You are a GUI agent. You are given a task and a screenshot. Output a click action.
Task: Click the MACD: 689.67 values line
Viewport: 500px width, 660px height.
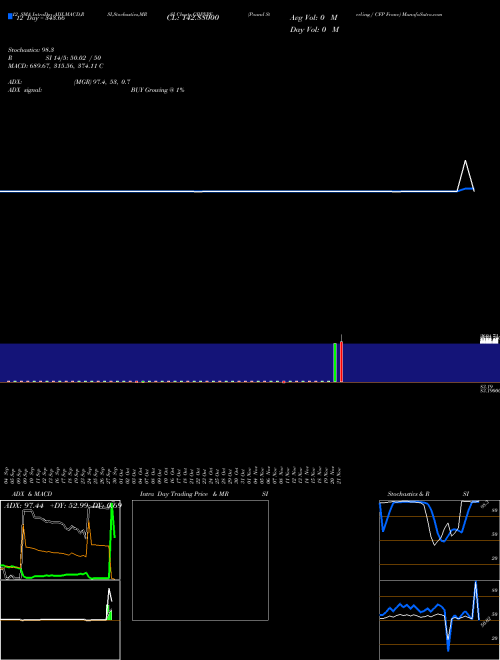click(x=56, y=66)
